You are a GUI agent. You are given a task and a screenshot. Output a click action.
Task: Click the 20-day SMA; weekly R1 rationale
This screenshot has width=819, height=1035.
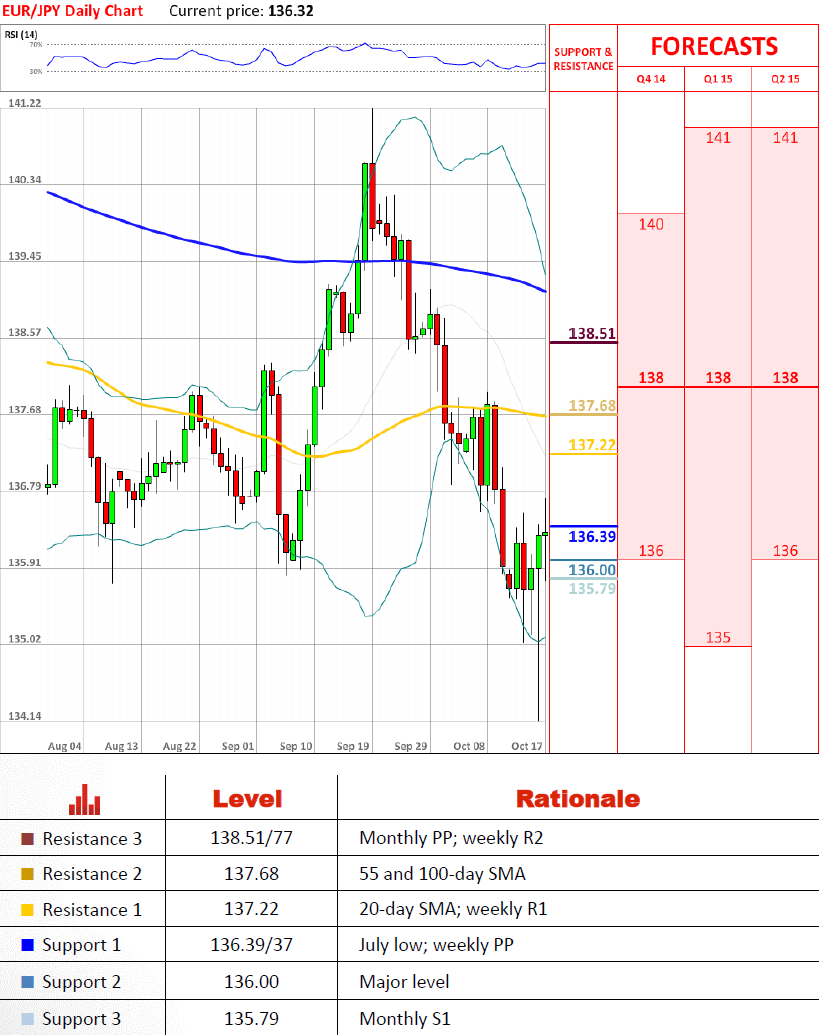453,910
